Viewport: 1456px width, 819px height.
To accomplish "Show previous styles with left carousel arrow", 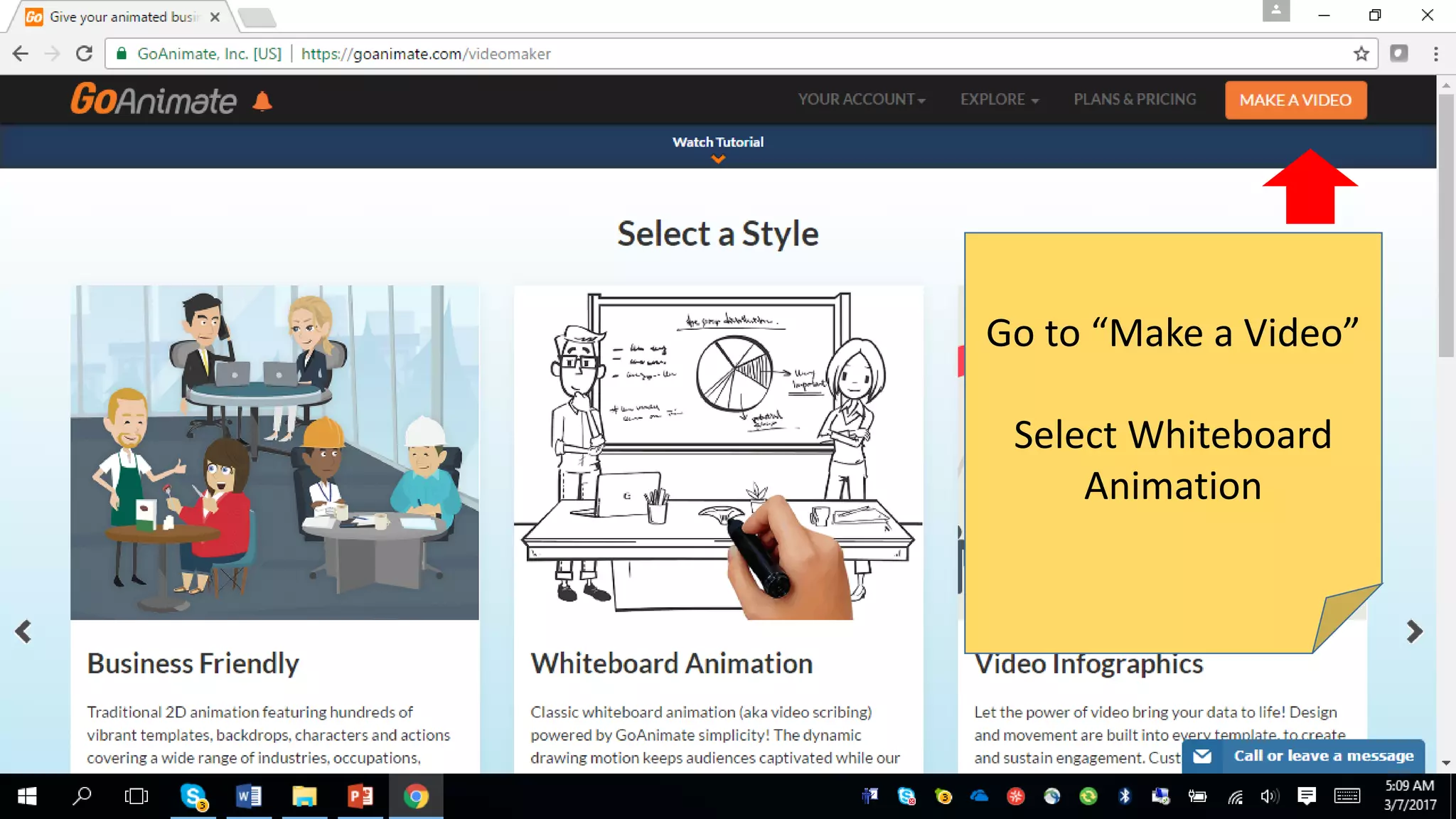I will [x=23, y=631].
